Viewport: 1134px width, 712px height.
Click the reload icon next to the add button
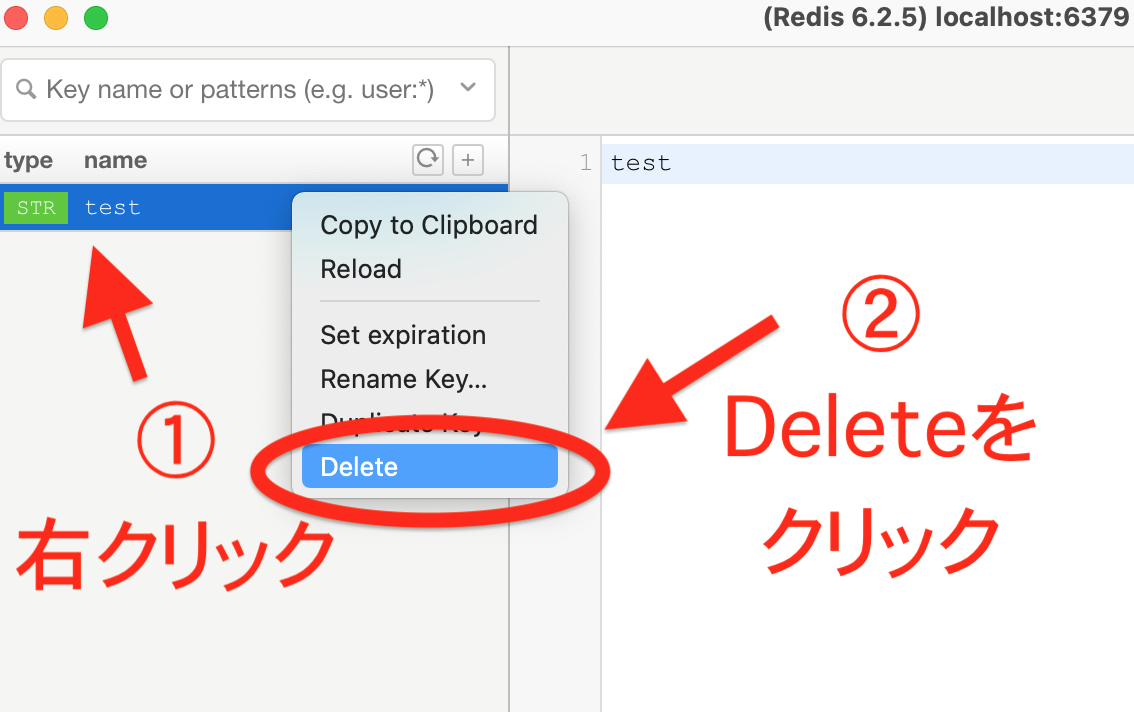(x=427, y=159)
